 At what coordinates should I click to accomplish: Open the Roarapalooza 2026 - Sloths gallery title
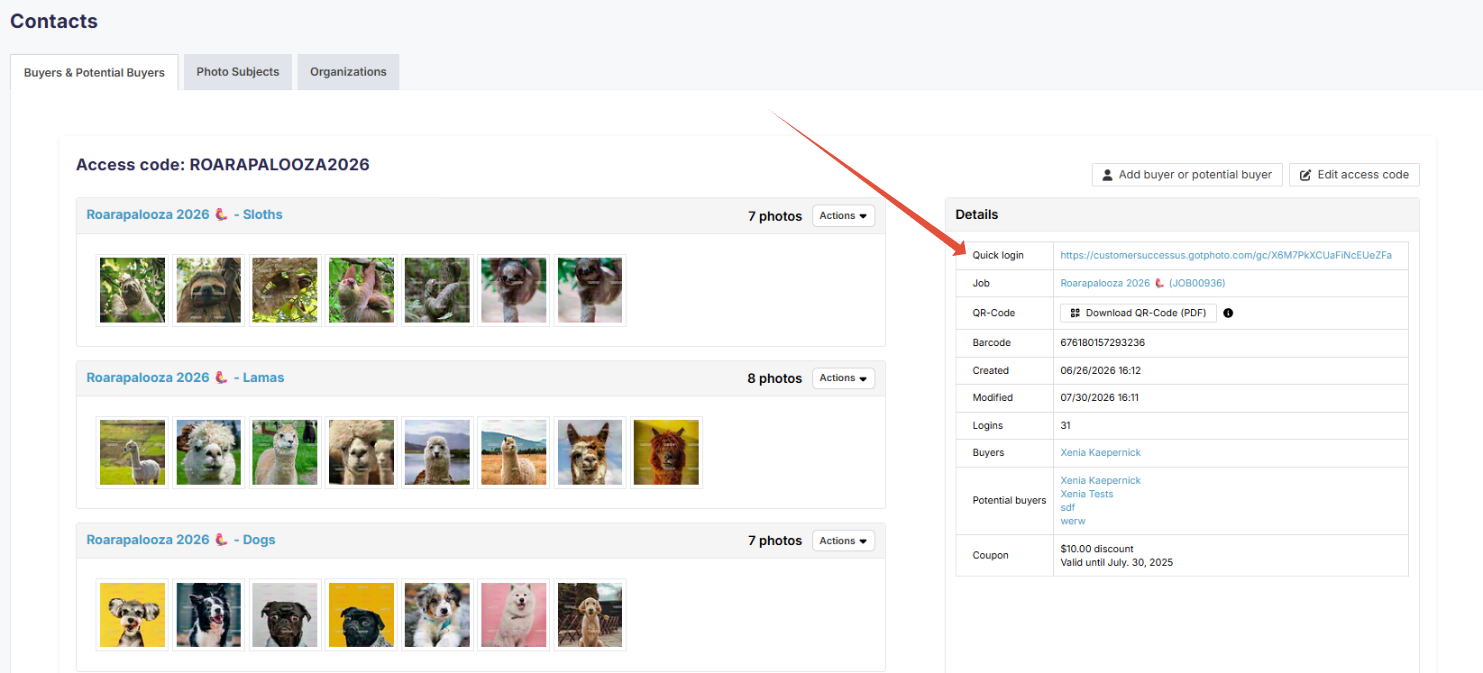tap(184, 215)
